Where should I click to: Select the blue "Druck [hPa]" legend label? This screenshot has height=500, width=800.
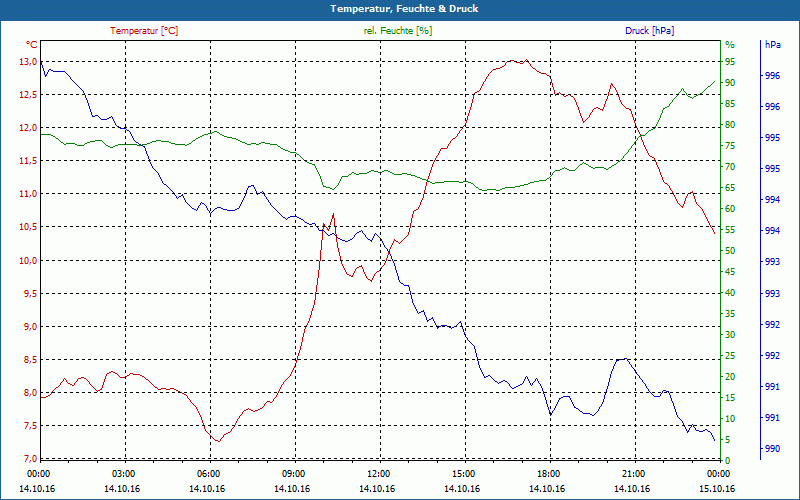tap(649, 31)
